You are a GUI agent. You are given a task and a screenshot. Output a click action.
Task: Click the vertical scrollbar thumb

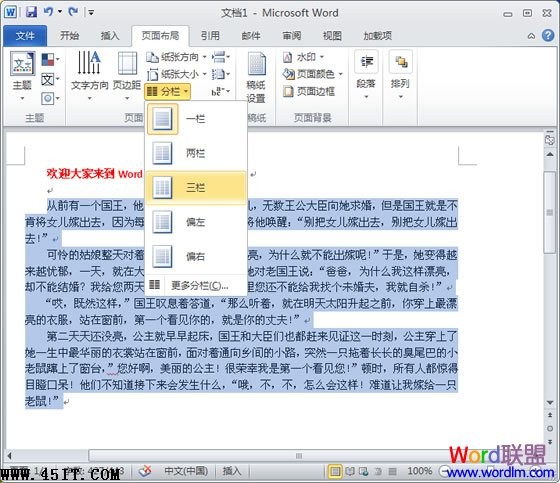[550, 213]
